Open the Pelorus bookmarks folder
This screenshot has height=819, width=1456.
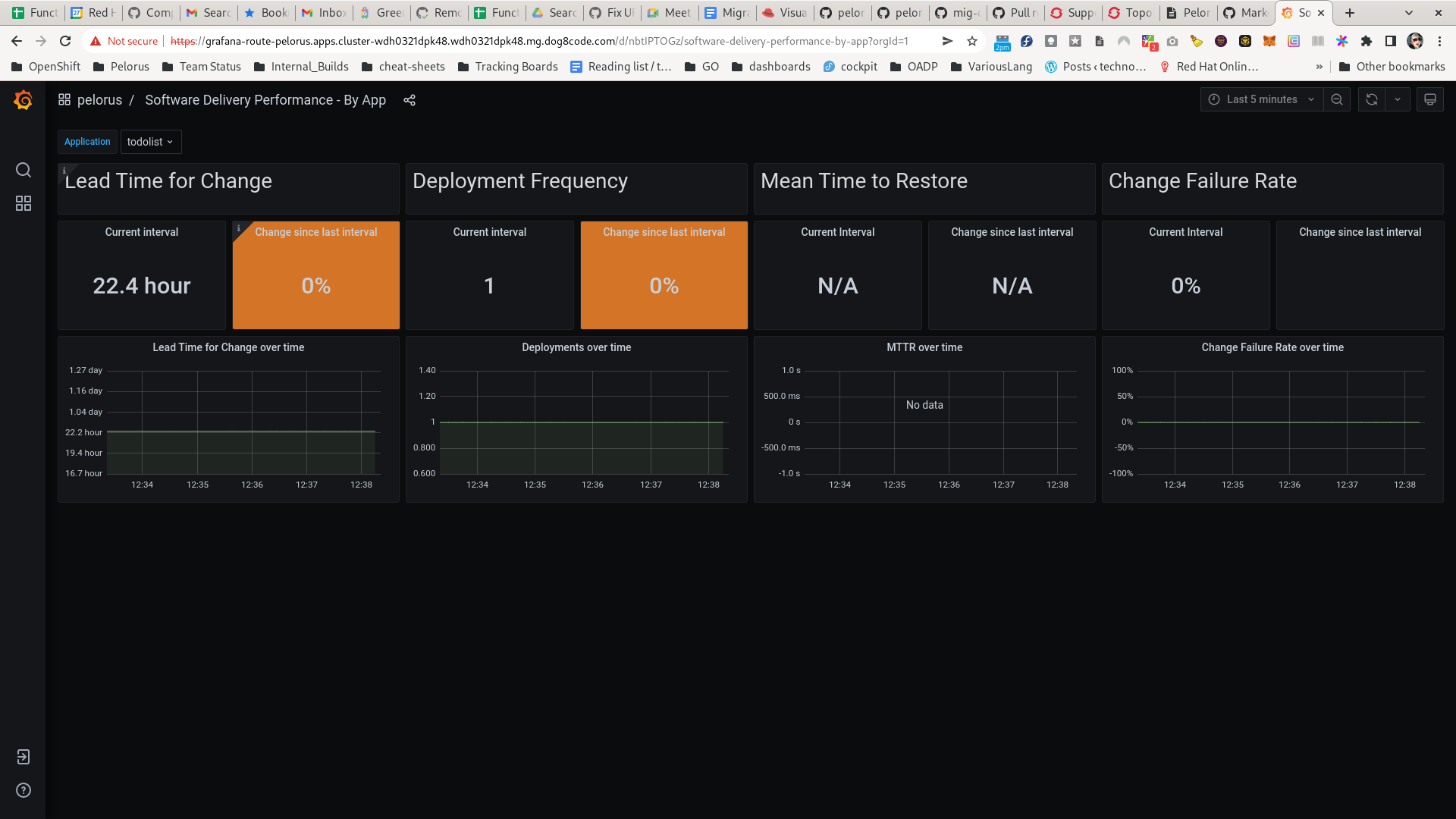tap(121, 67)
